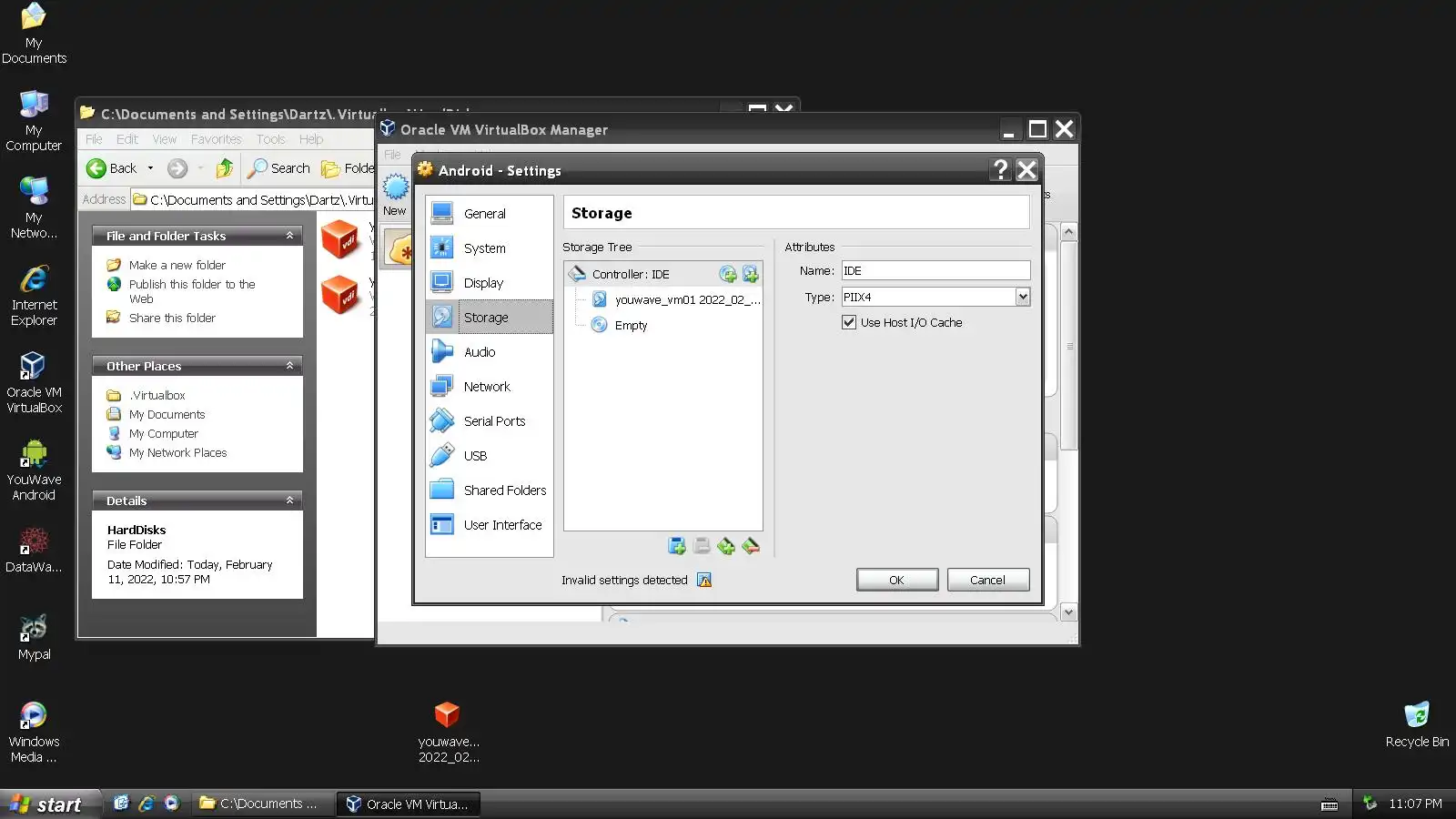The width and height of the screenshot is (1456, 819).
Task: Open the Display settings category
Action: (x=489, y=282)
